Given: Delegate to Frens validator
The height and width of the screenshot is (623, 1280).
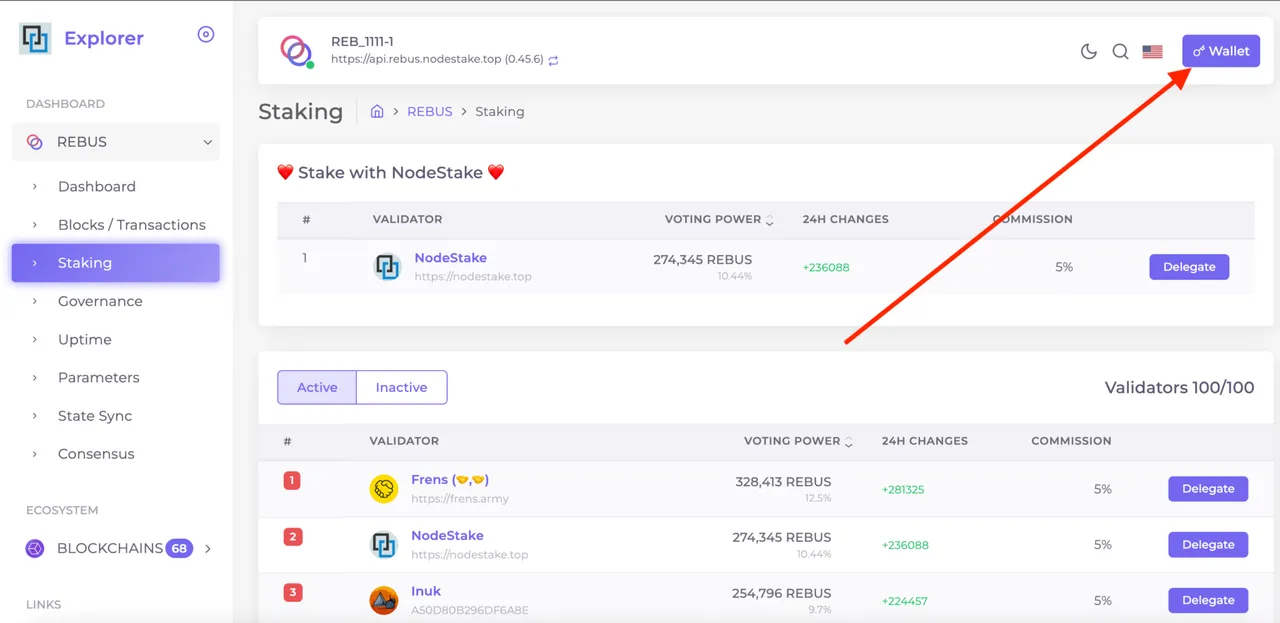Looking at the screenshot, I should (1208, 489).
